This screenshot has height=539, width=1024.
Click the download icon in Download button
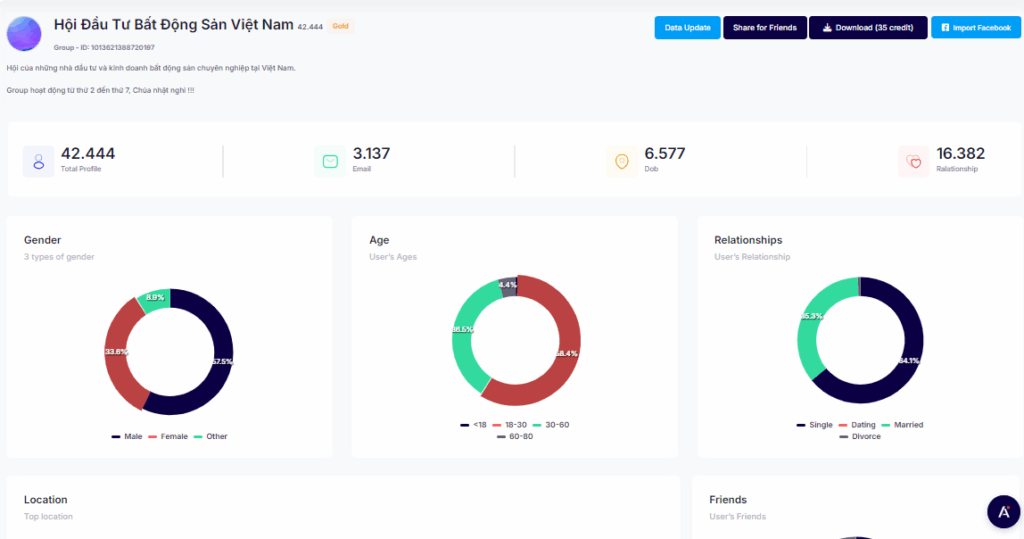pyautogui.click(x=827, y=28)
